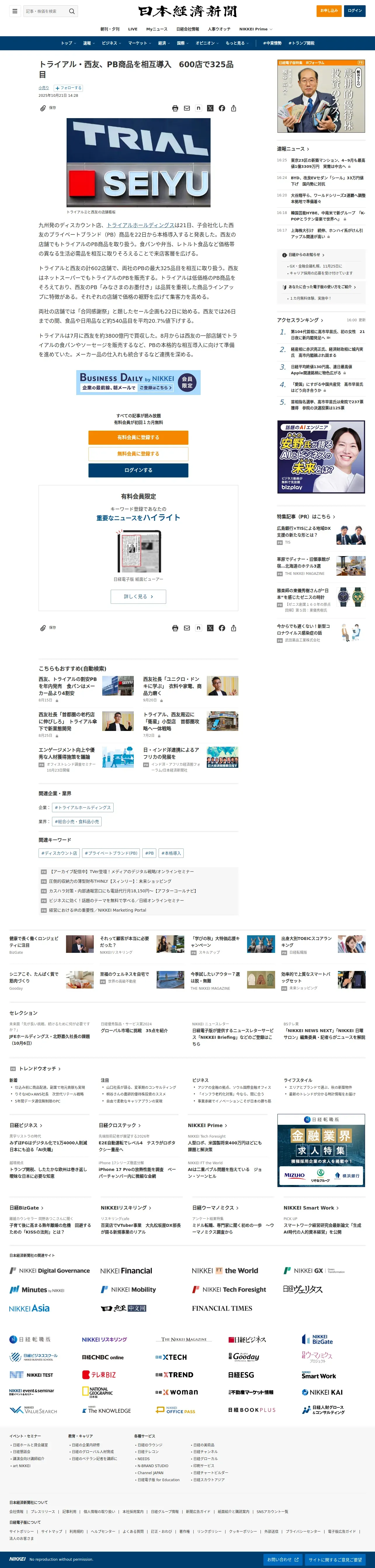Image resolution: width=375 pixels, height=1568 pixels.
Task: Click the Facebook icon above こちらもおすすめ
Action: click(222, 628)
